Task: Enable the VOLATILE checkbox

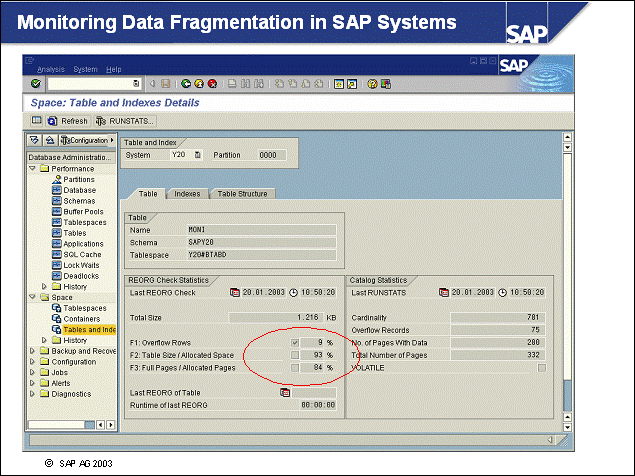Action: pyautogui.click(x=542, y=368)
